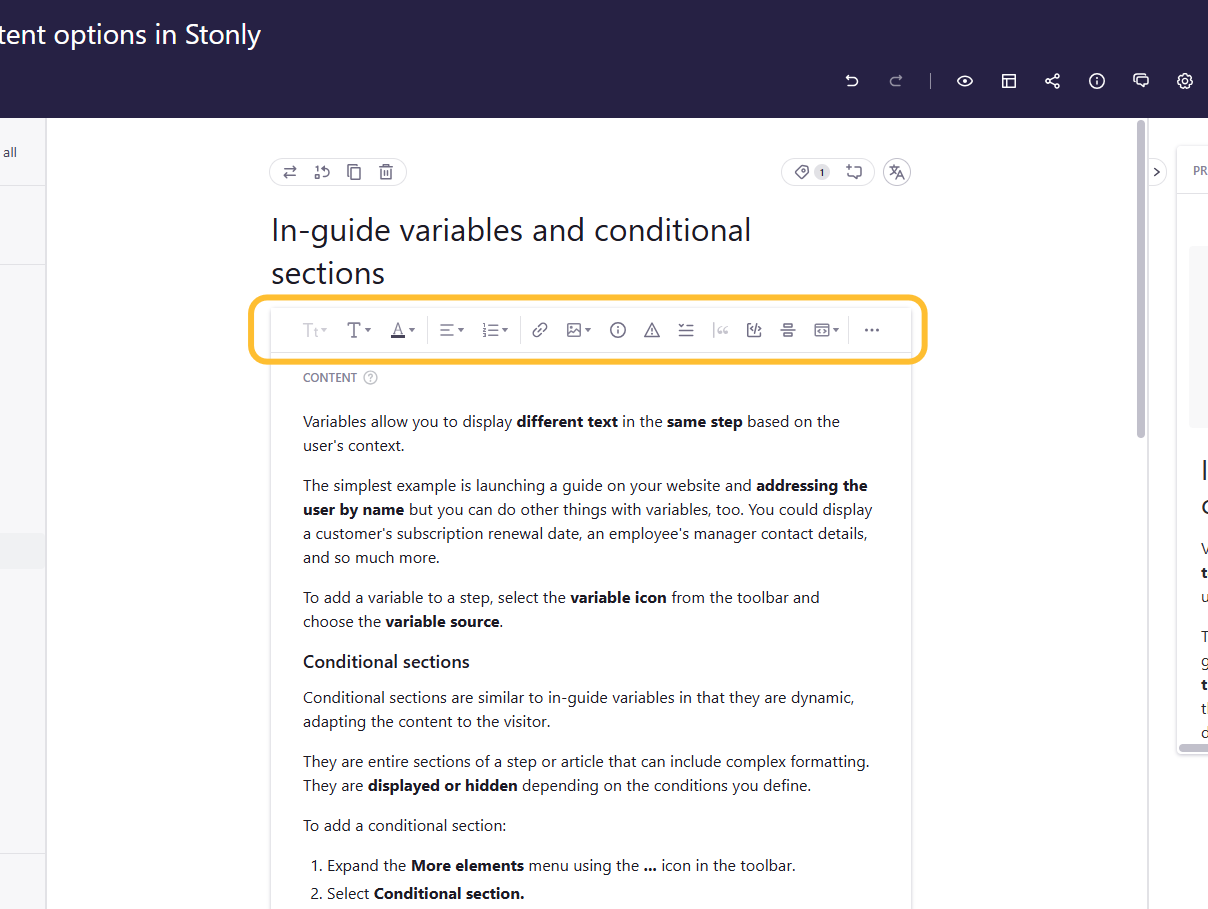Viewport: 1208px width, 909px height.
Task: Open guide preview with the eye icon
Action: 964,81
